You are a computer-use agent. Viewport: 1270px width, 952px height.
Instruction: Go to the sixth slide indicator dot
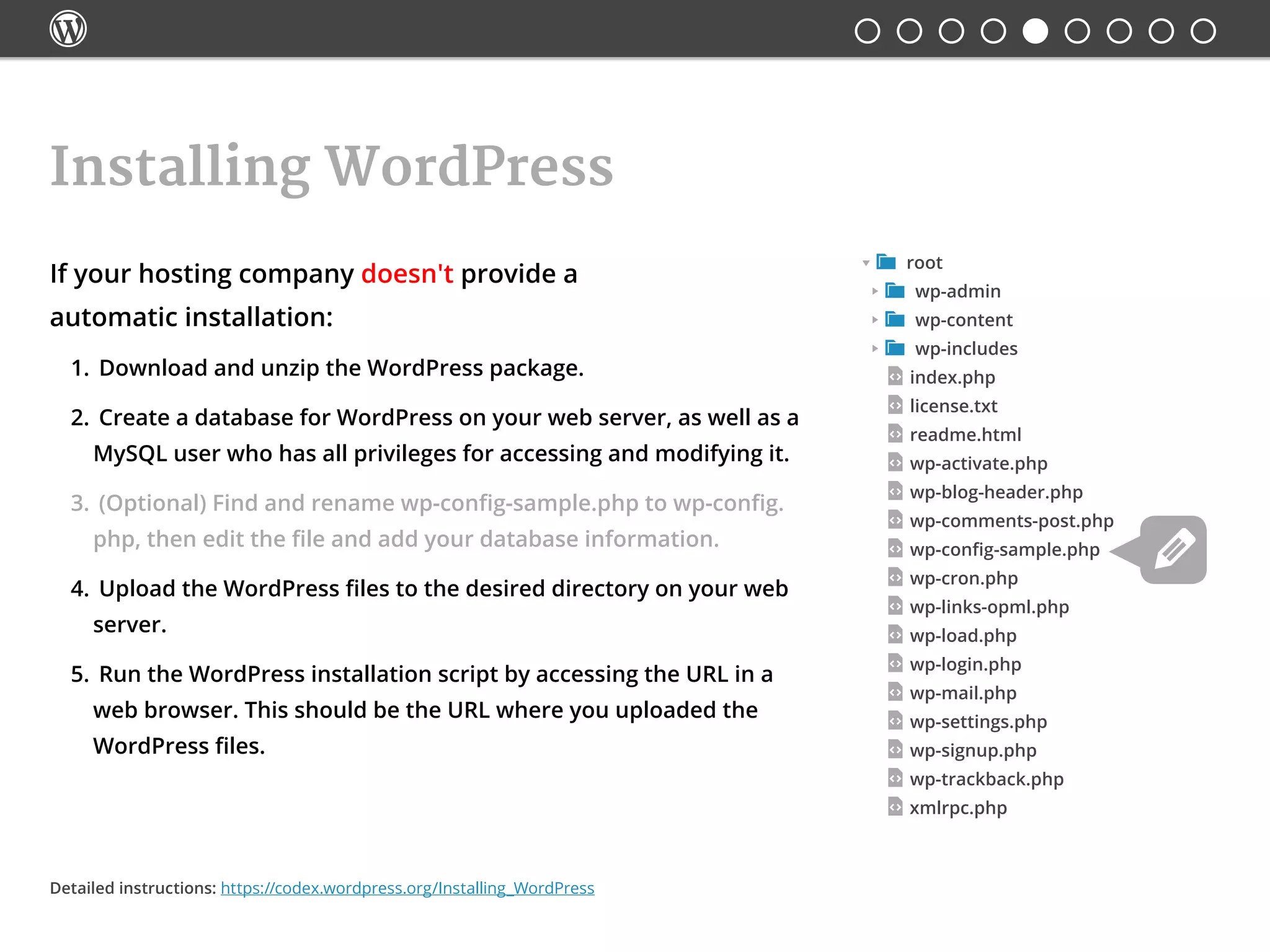[x=1077, y=31]
